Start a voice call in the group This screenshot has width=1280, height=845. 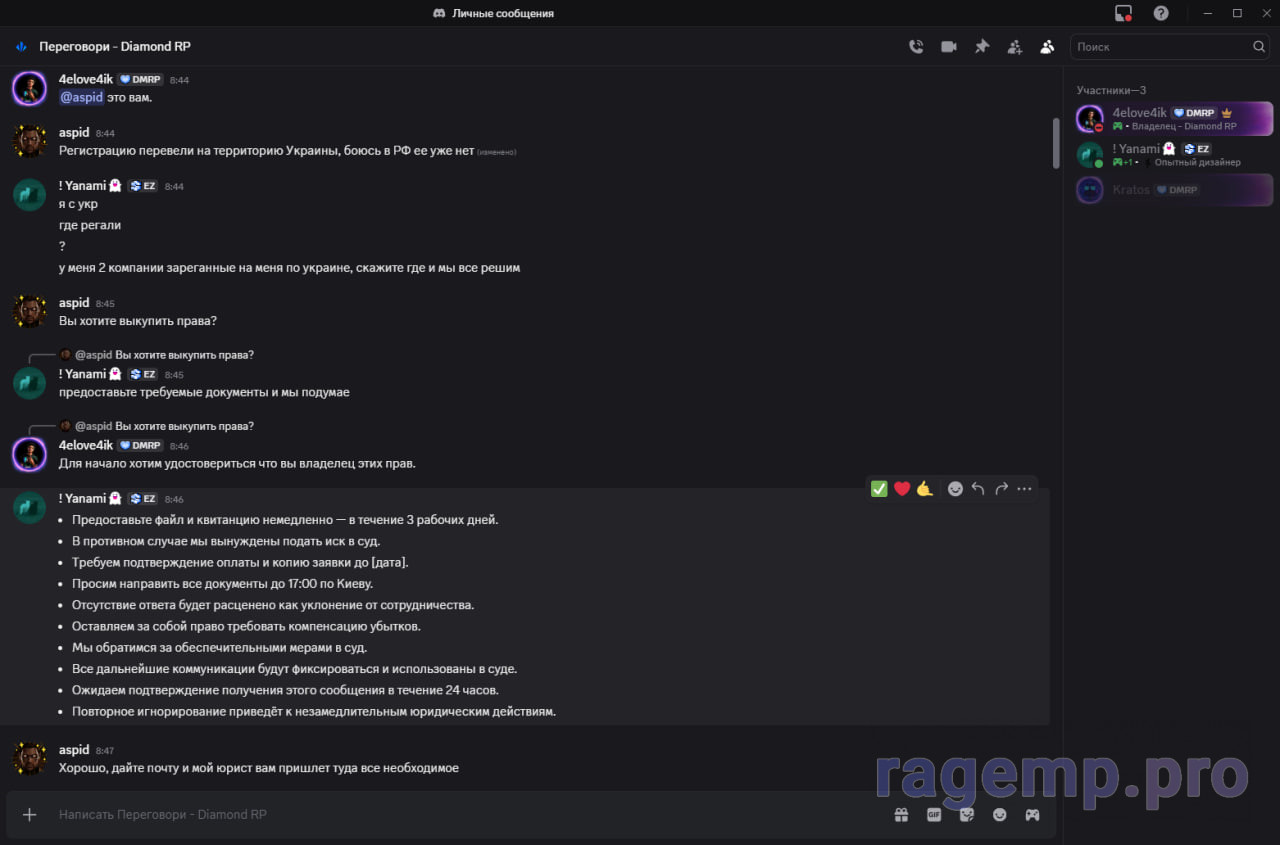915,47
